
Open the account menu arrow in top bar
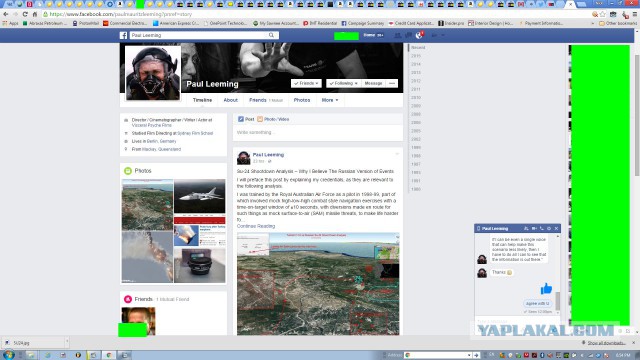[443, 36]
